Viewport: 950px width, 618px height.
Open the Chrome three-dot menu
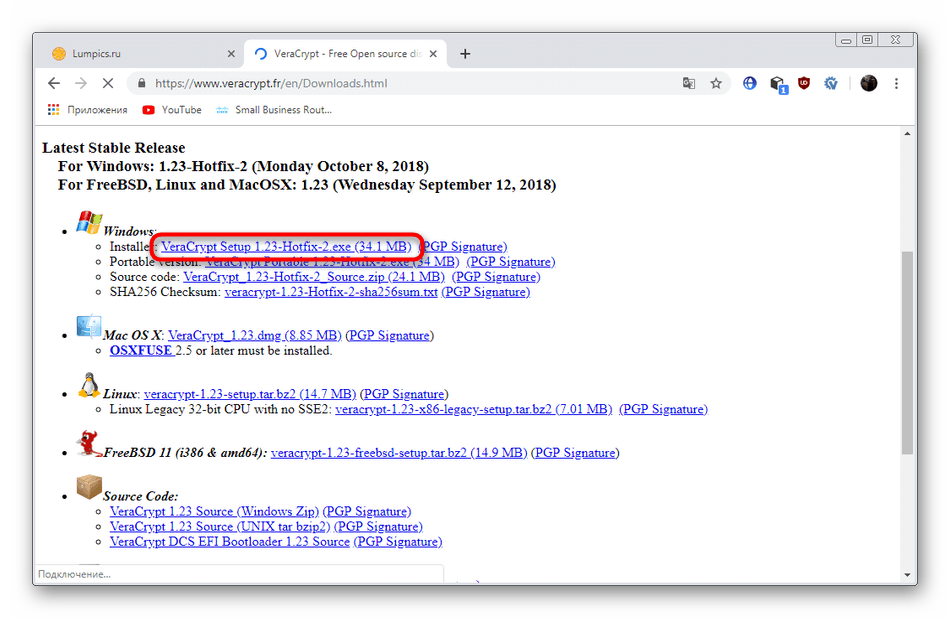(x=896, y=84)
